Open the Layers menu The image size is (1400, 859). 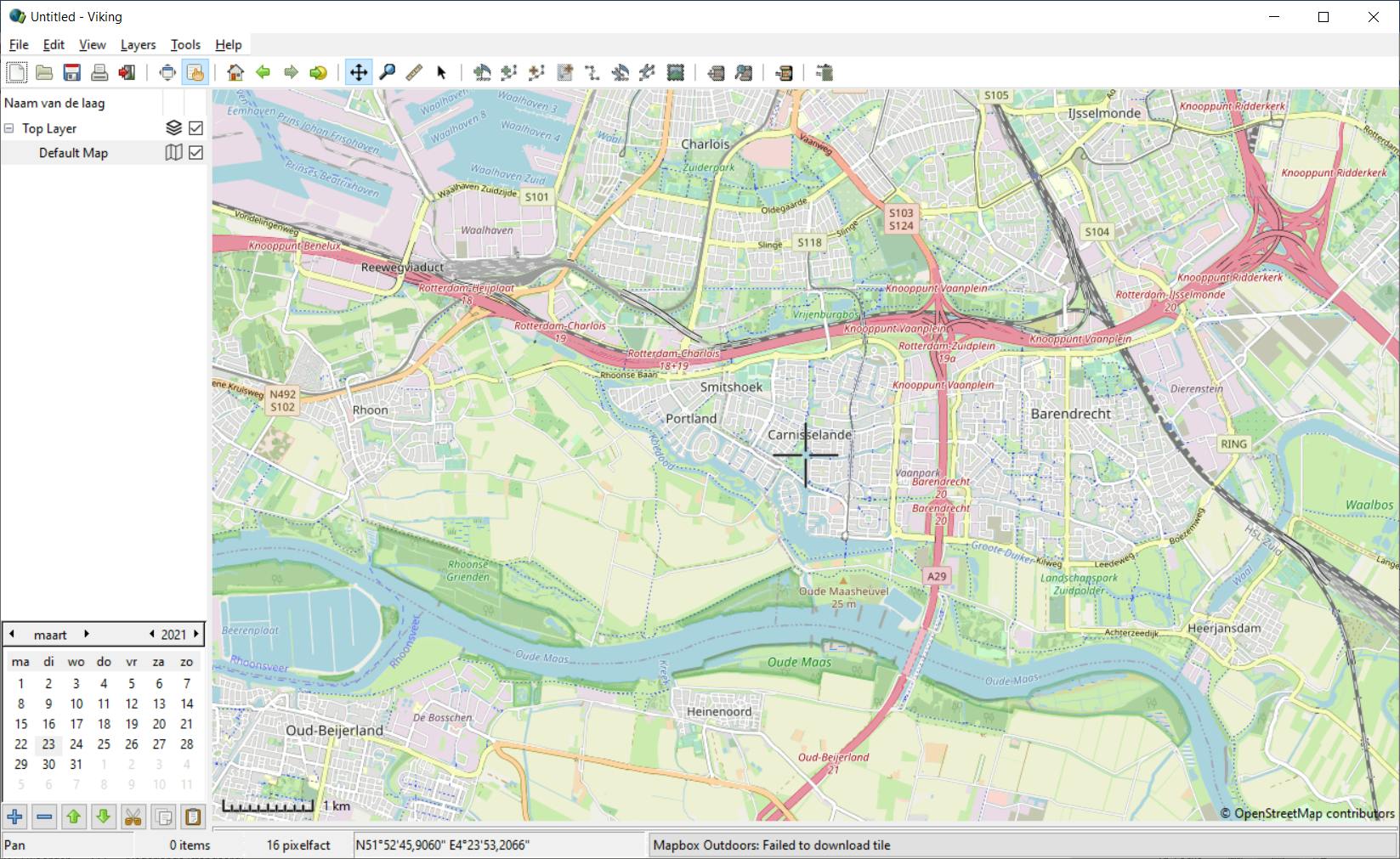(138, 45)
